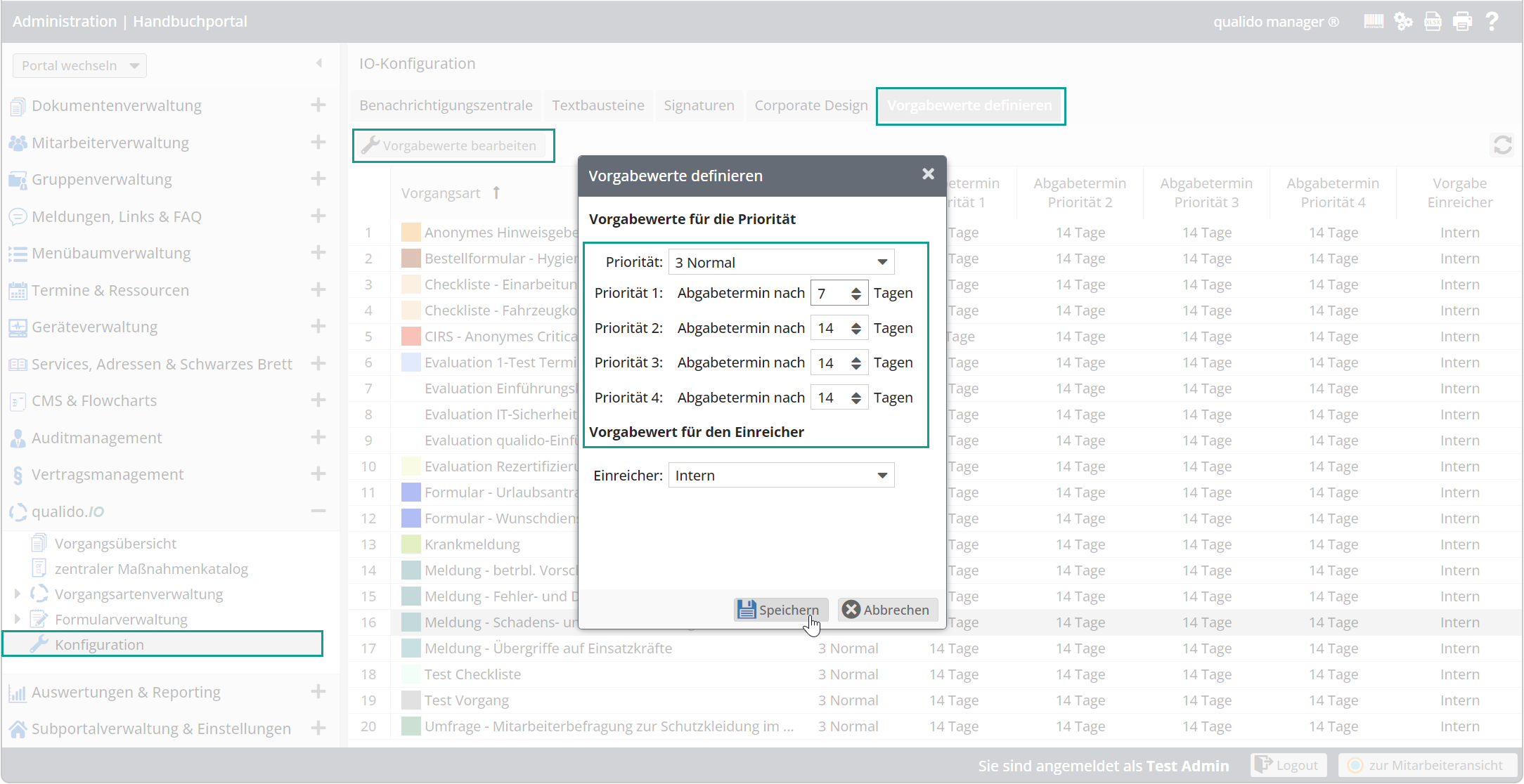Click the color swatch for Test Vorgang
Viewport: 1524px width, 784px height.
[411, 700]
